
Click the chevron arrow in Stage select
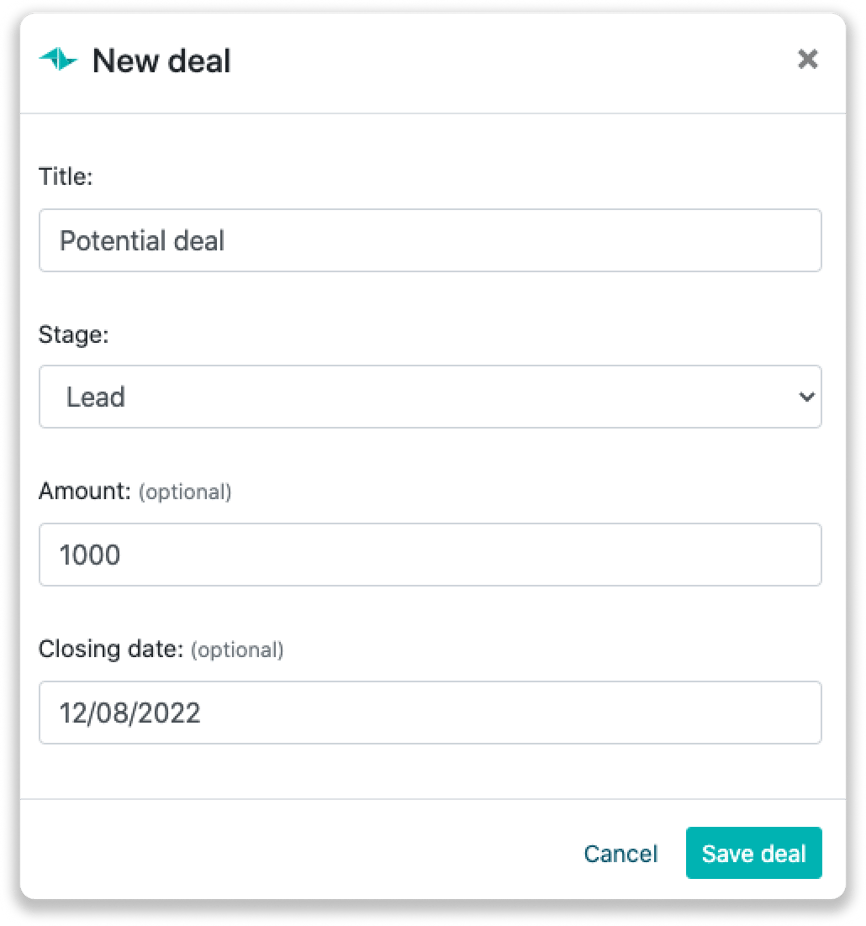click(806, 397)
